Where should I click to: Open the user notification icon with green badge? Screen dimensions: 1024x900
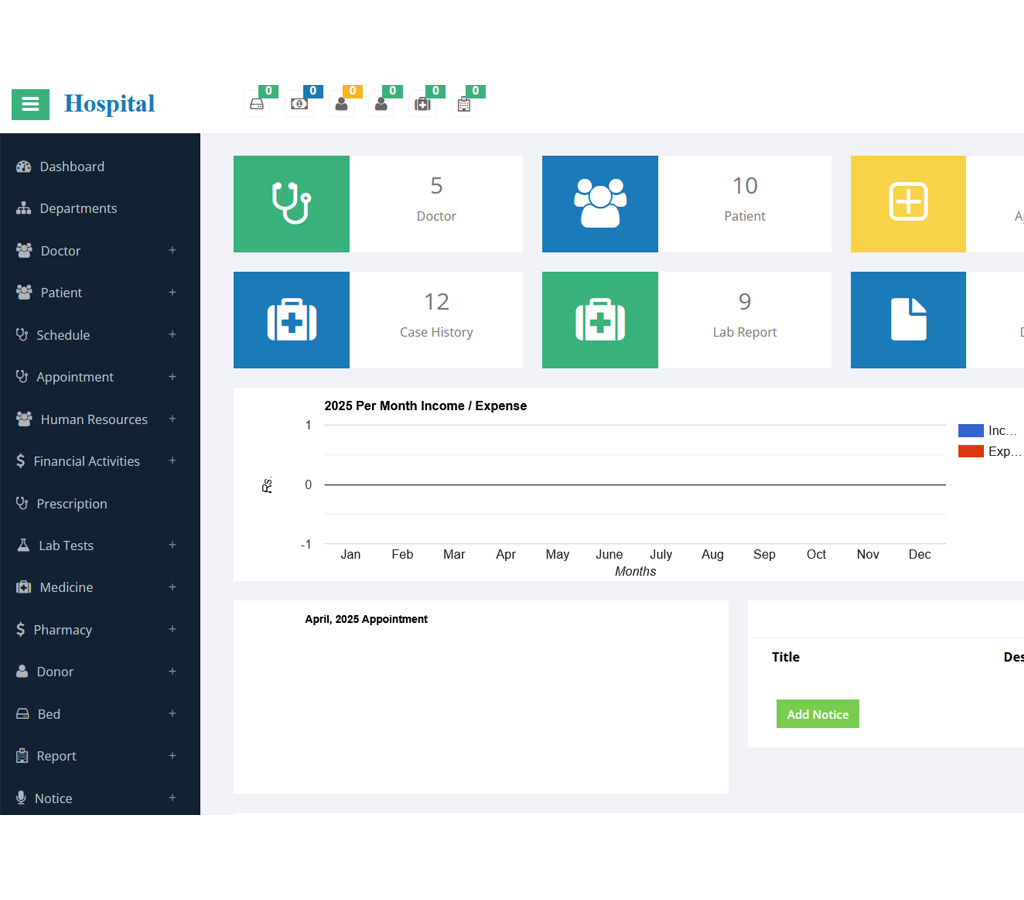click(x=381, y=104)
